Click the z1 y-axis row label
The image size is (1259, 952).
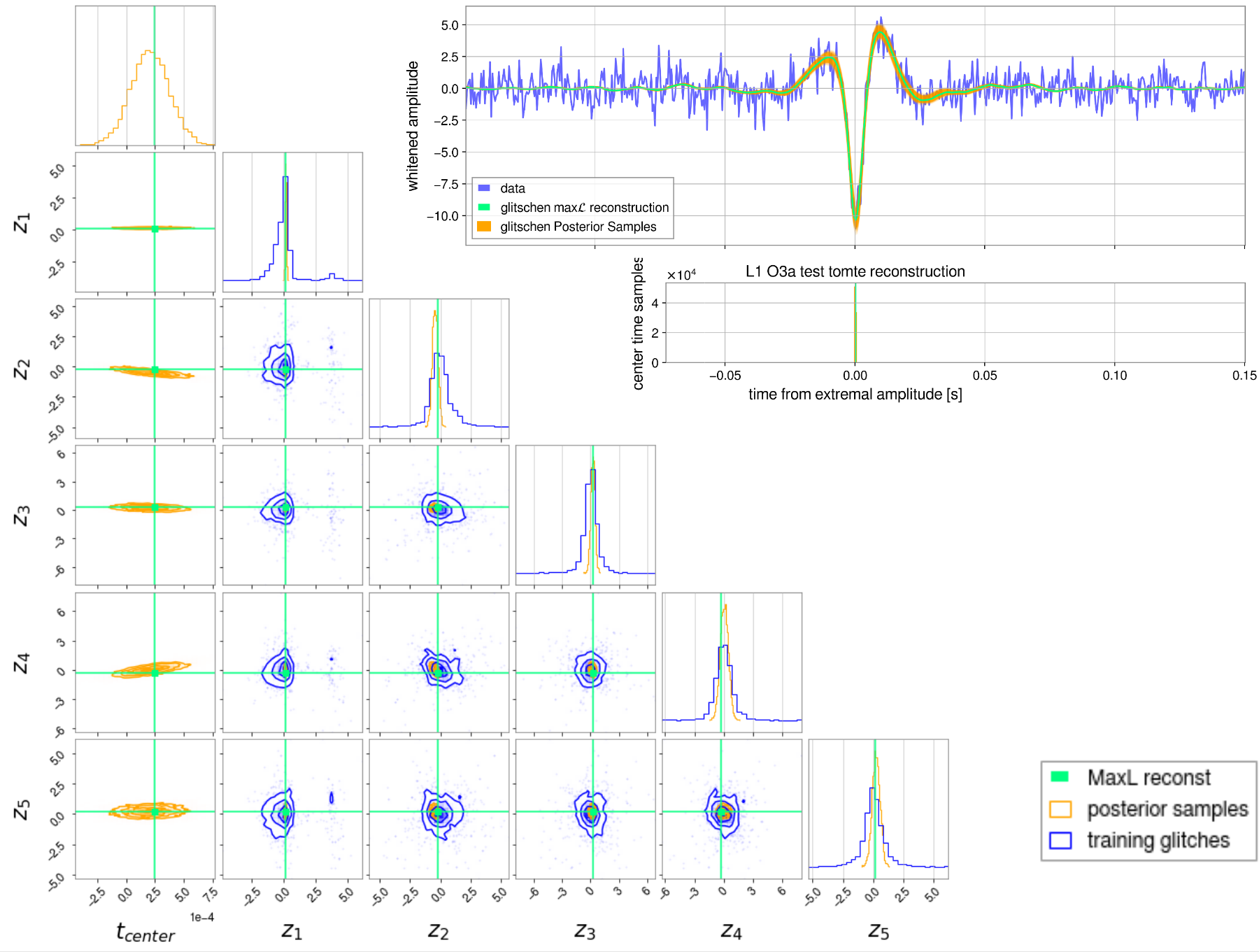(22, 222)
